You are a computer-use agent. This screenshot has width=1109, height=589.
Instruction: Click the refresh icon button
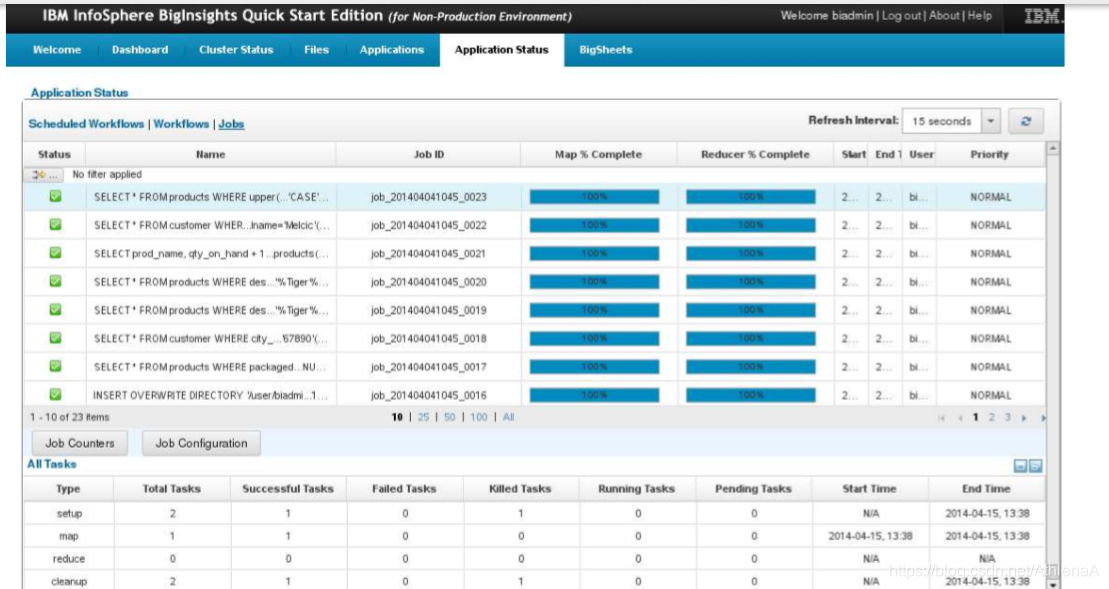(1026, 122)
